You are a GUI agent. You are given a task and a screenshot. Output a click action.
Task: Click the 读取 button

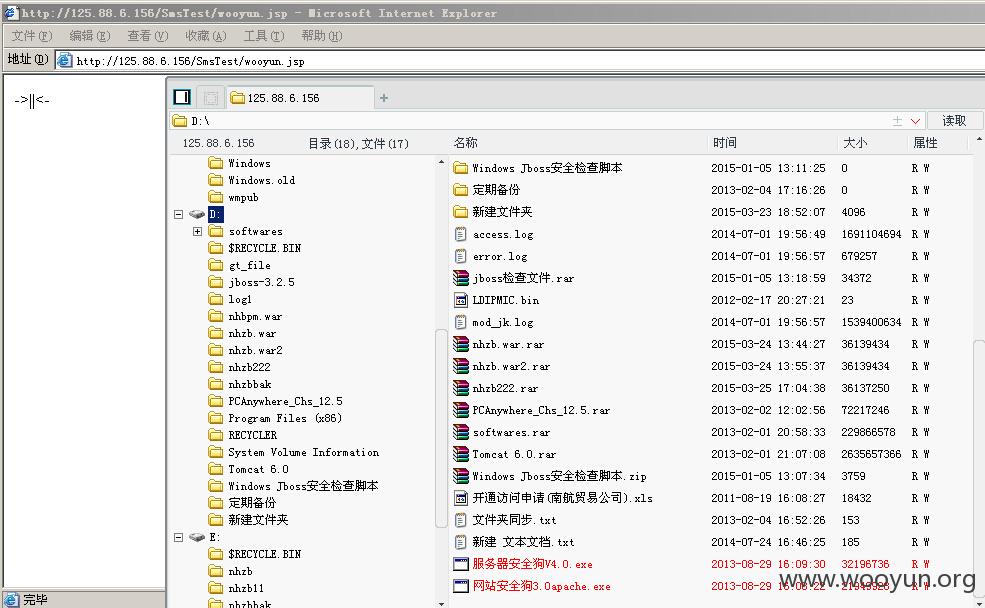(954, 121)
